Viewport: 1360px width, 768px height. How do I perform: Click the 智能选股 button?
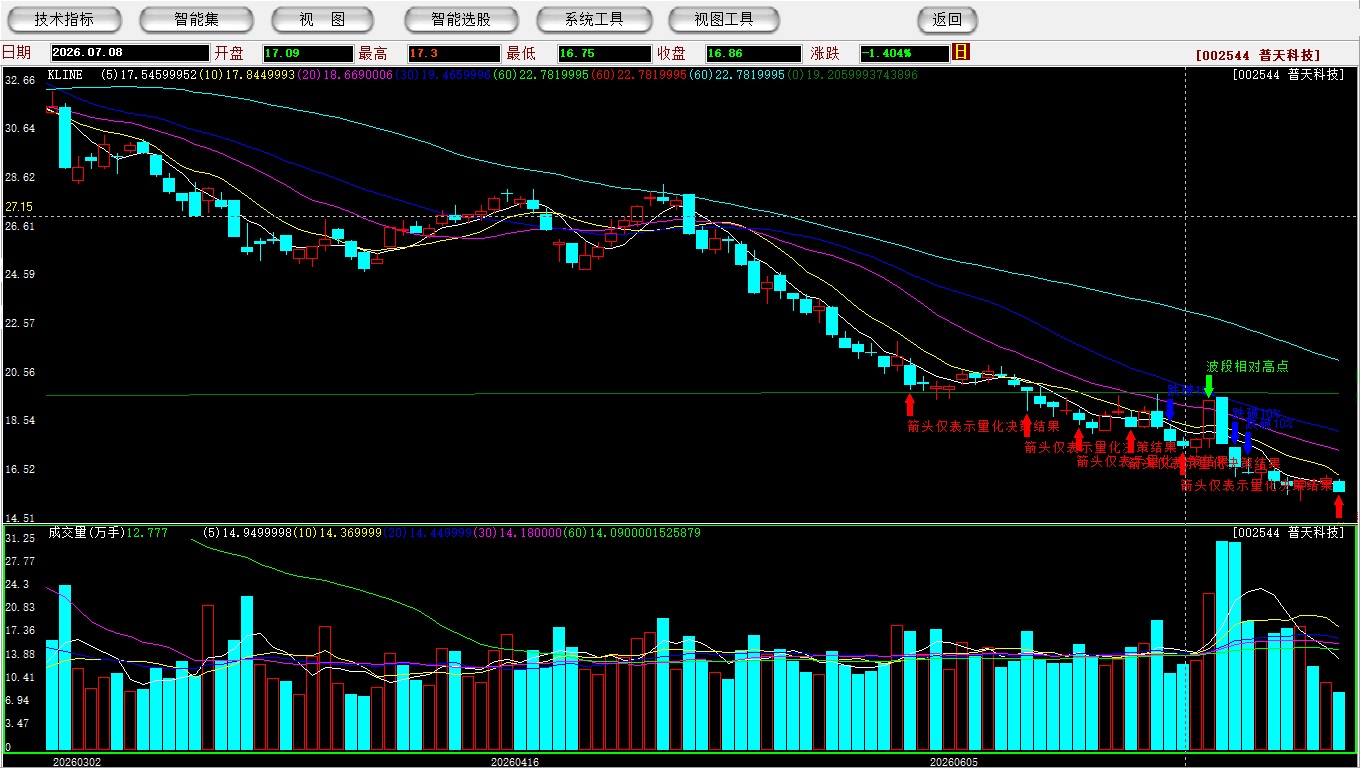[461, 19]
